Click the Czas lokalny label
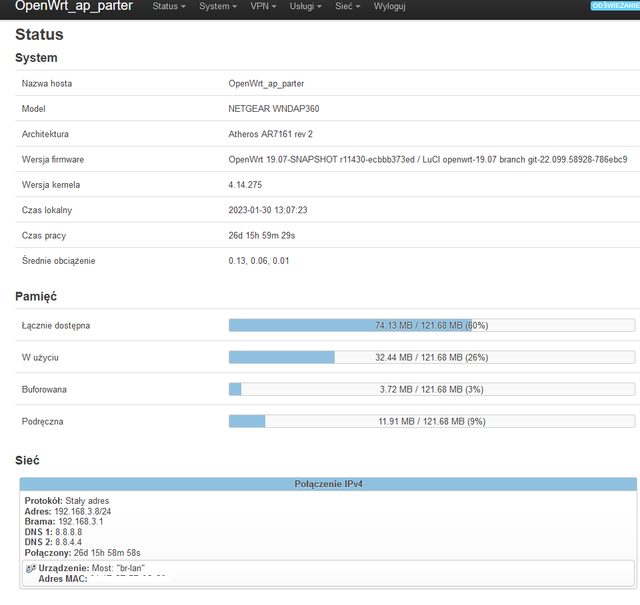This screenshot has width=640, height=605. [47, 210]
